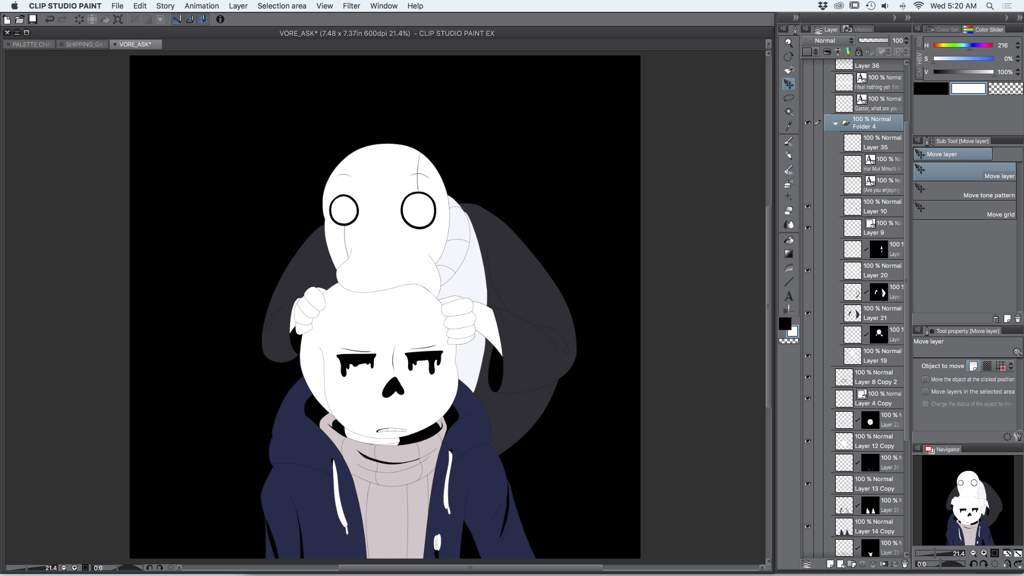
Task: Click the Navigator preview thumbnail
Action: coord(968,501)
